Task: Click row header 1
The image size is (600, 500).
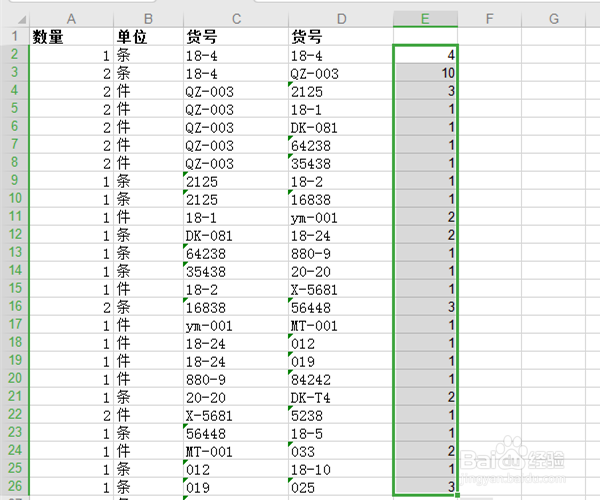Action: pyautogui.click(x=15, y=36)
